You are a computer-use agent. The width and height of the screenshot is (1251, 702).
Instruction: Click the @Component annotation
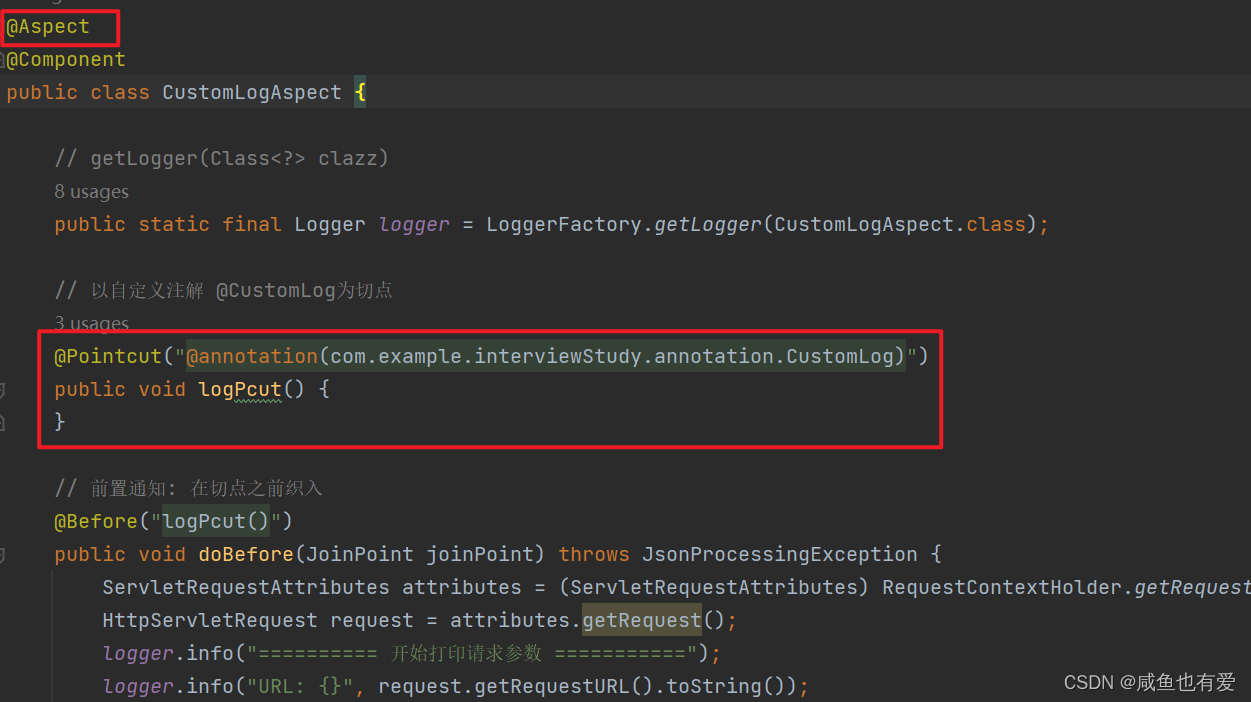(x=66, y=60)
